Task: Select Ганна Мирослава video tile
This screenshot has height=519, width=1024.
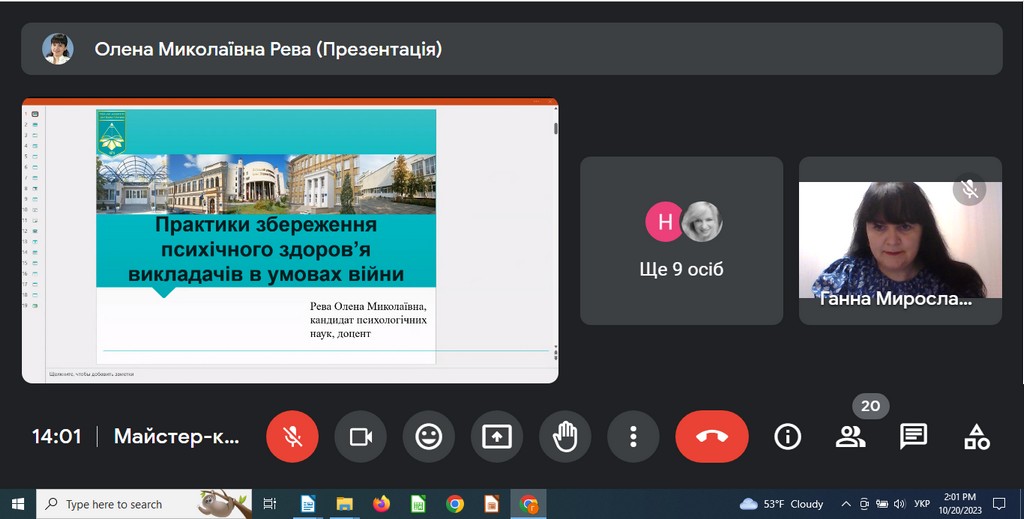Action: pyautogui.click(x=899, y=241)
